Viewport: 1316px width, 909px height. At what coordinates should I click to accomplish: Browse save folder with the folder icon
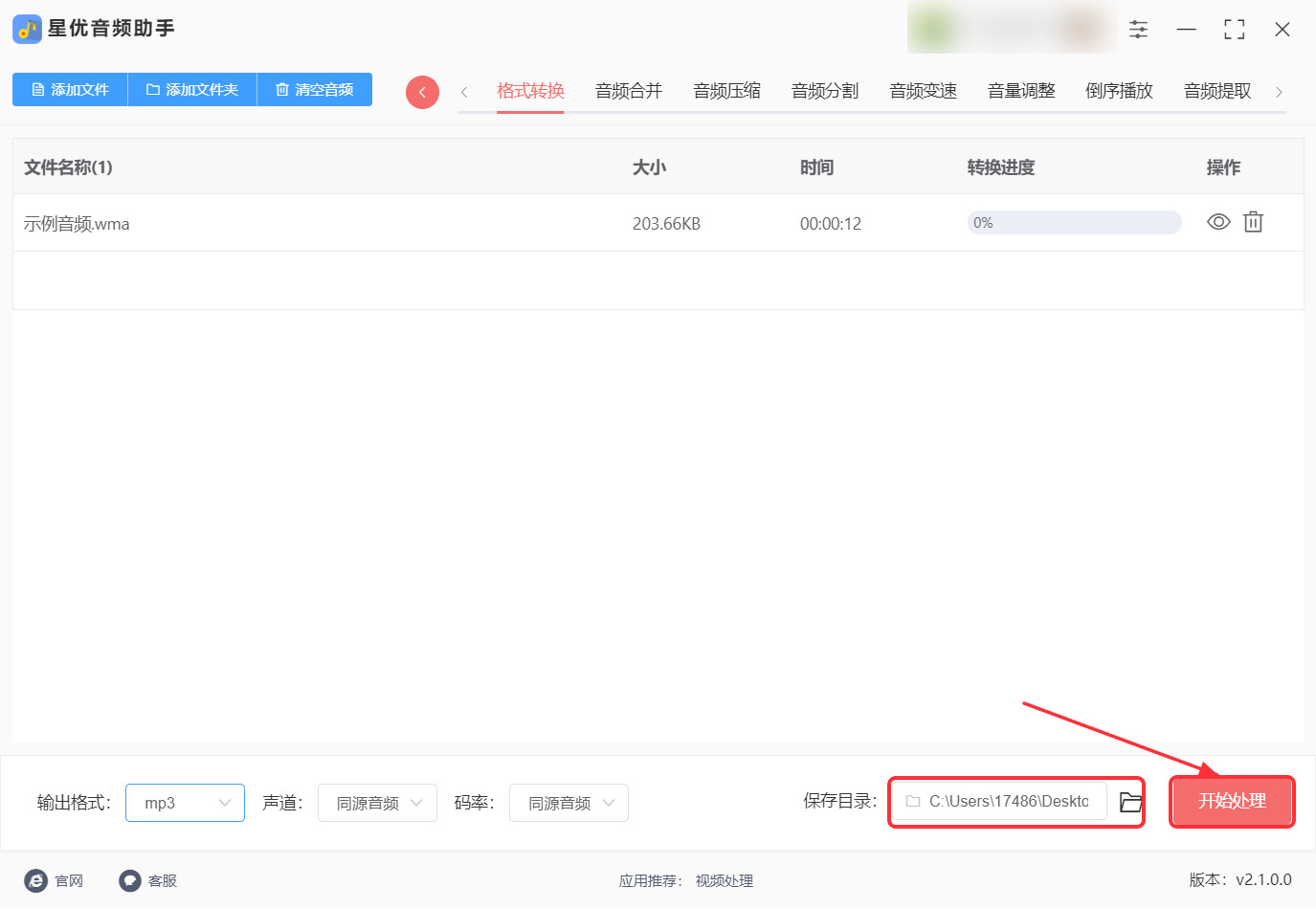coord(1130,802)
